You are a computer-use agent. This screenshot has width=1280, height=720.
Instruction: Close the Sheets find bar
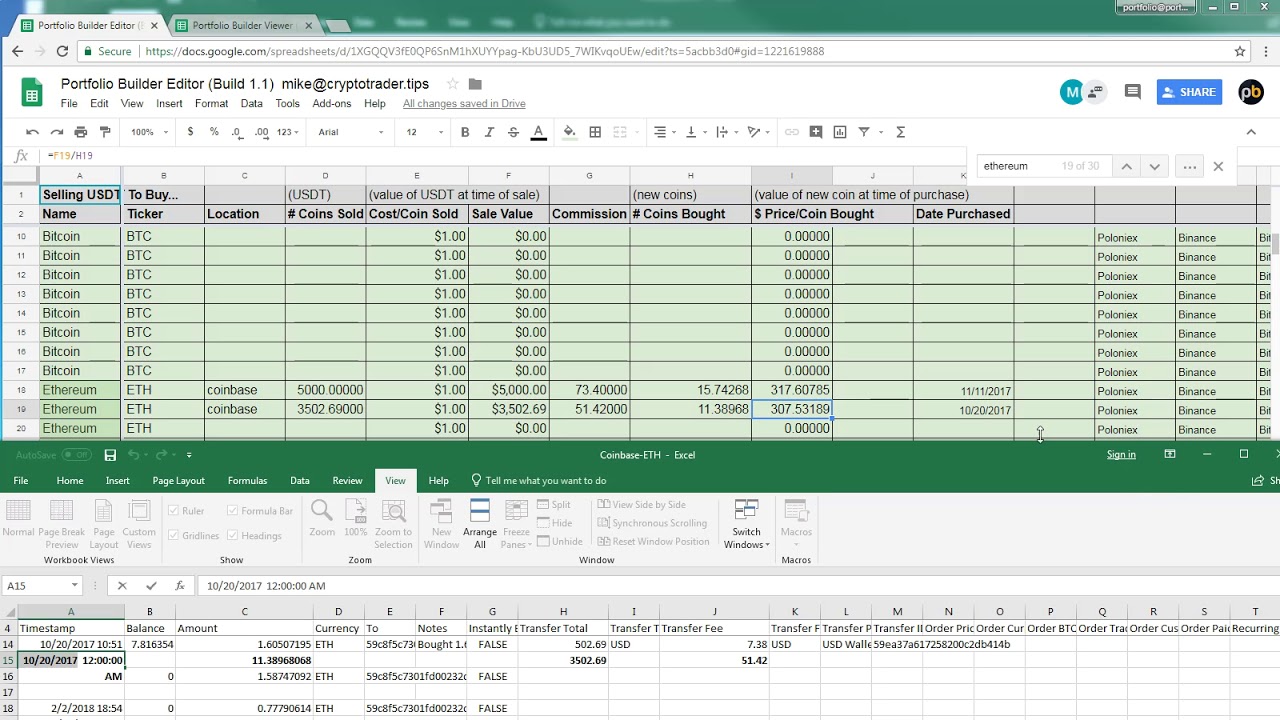tap(1218, 167)
